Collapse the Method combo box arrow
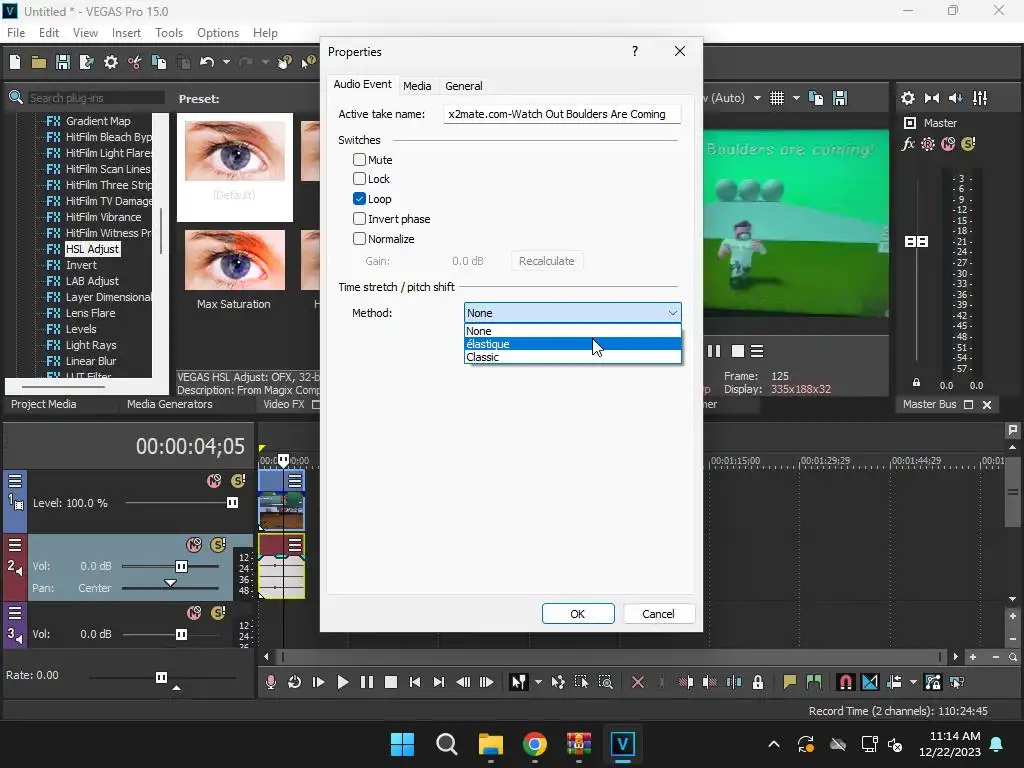1024x768 pixels. [673, 313]
